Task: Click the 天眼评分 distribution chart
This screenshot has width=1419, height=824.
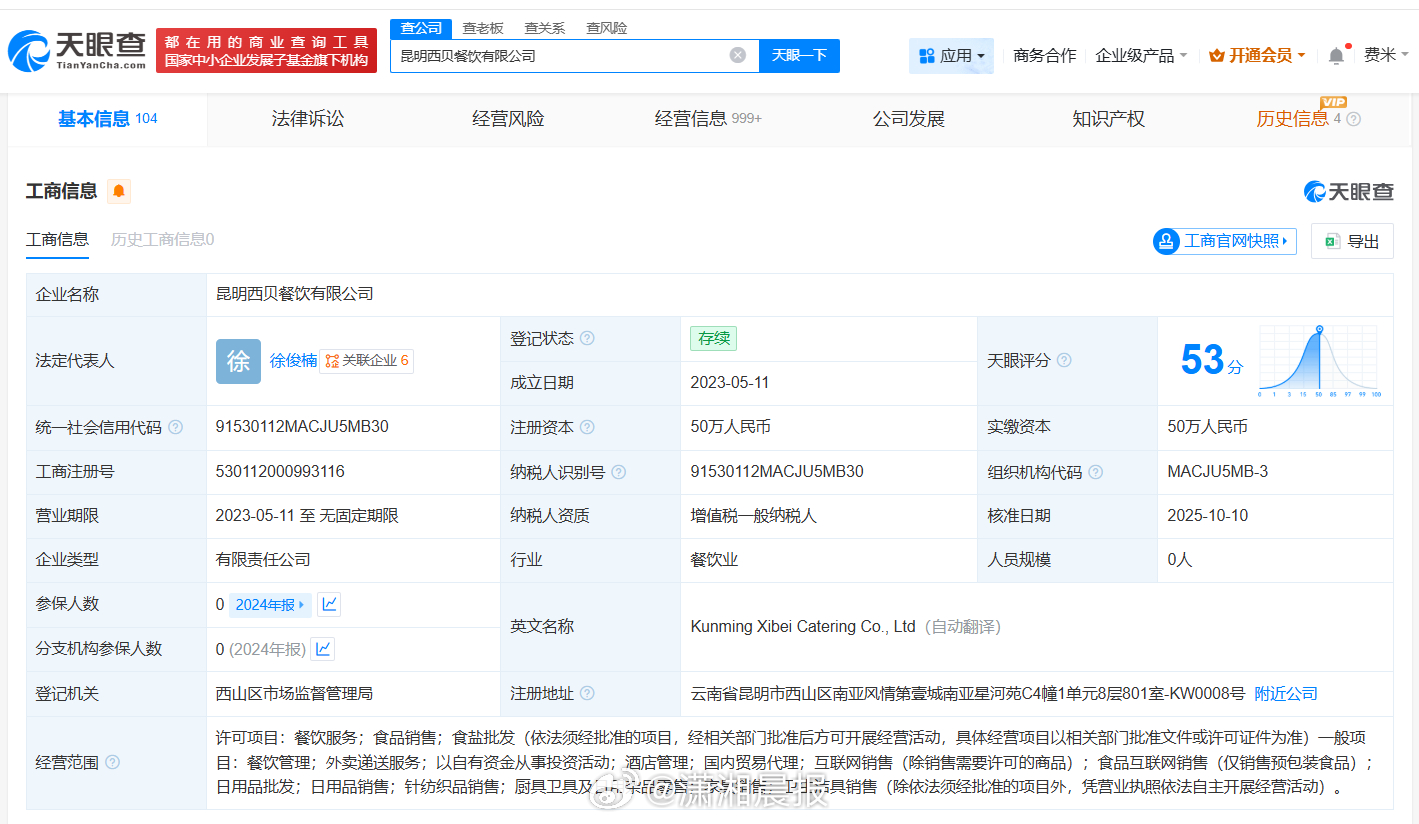Action: click(1319, 360)
